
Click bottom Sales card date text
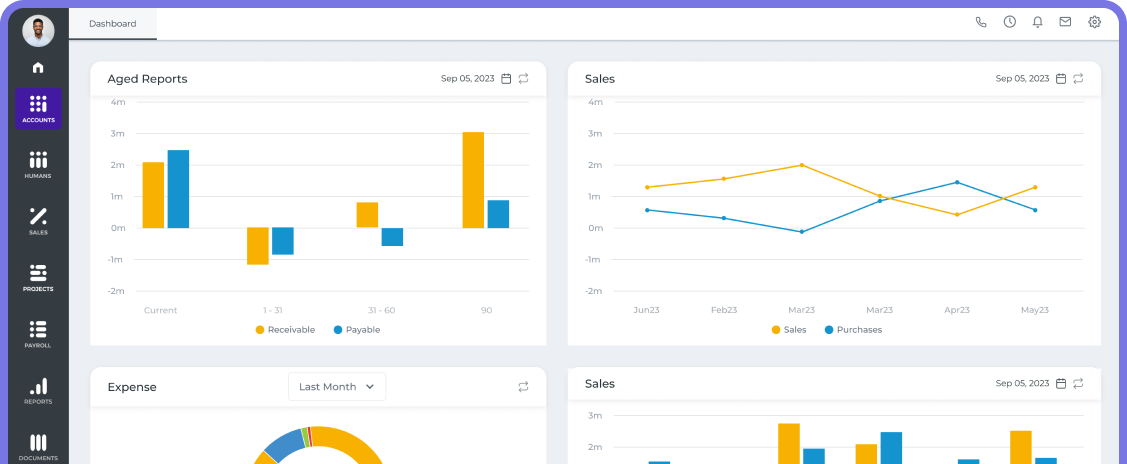pos(1022,384)
